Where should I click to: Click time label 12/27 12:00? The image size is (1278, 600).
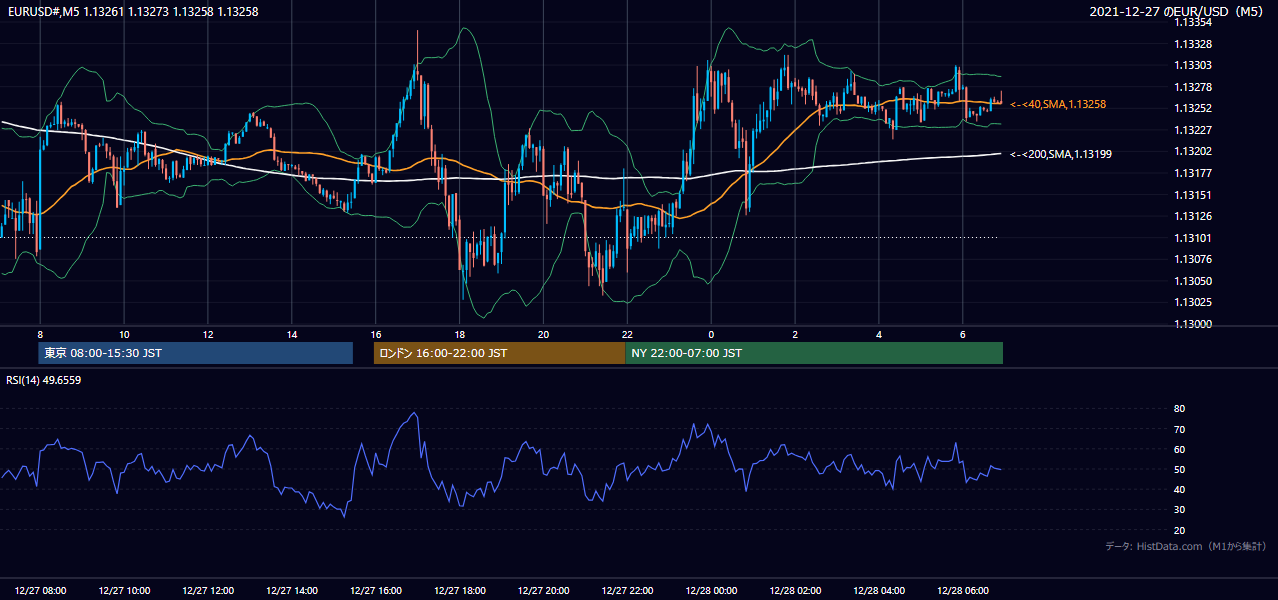click(x=208, y=590)
